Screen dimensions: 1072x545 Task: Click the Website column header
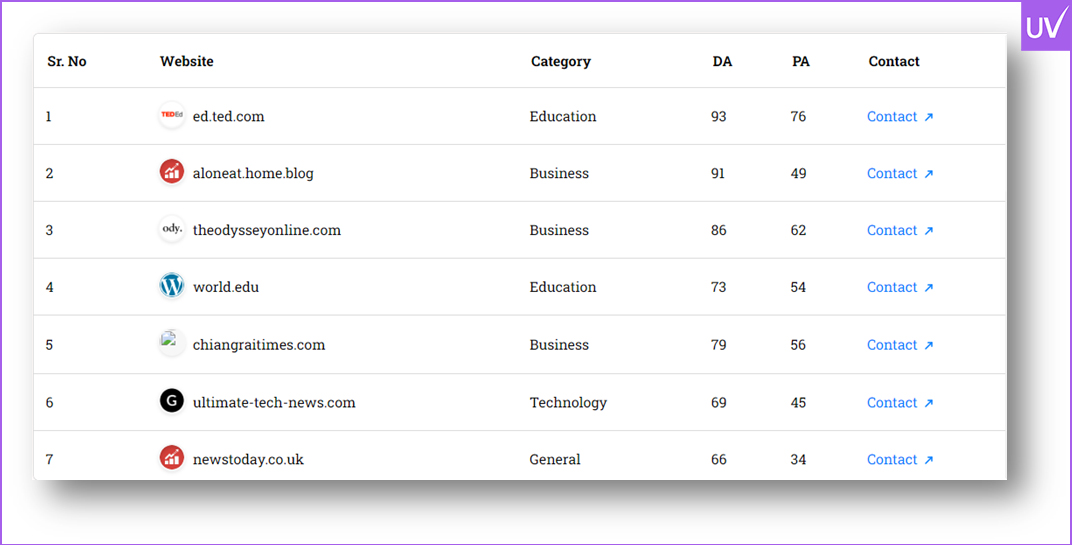tap(187, 62)
